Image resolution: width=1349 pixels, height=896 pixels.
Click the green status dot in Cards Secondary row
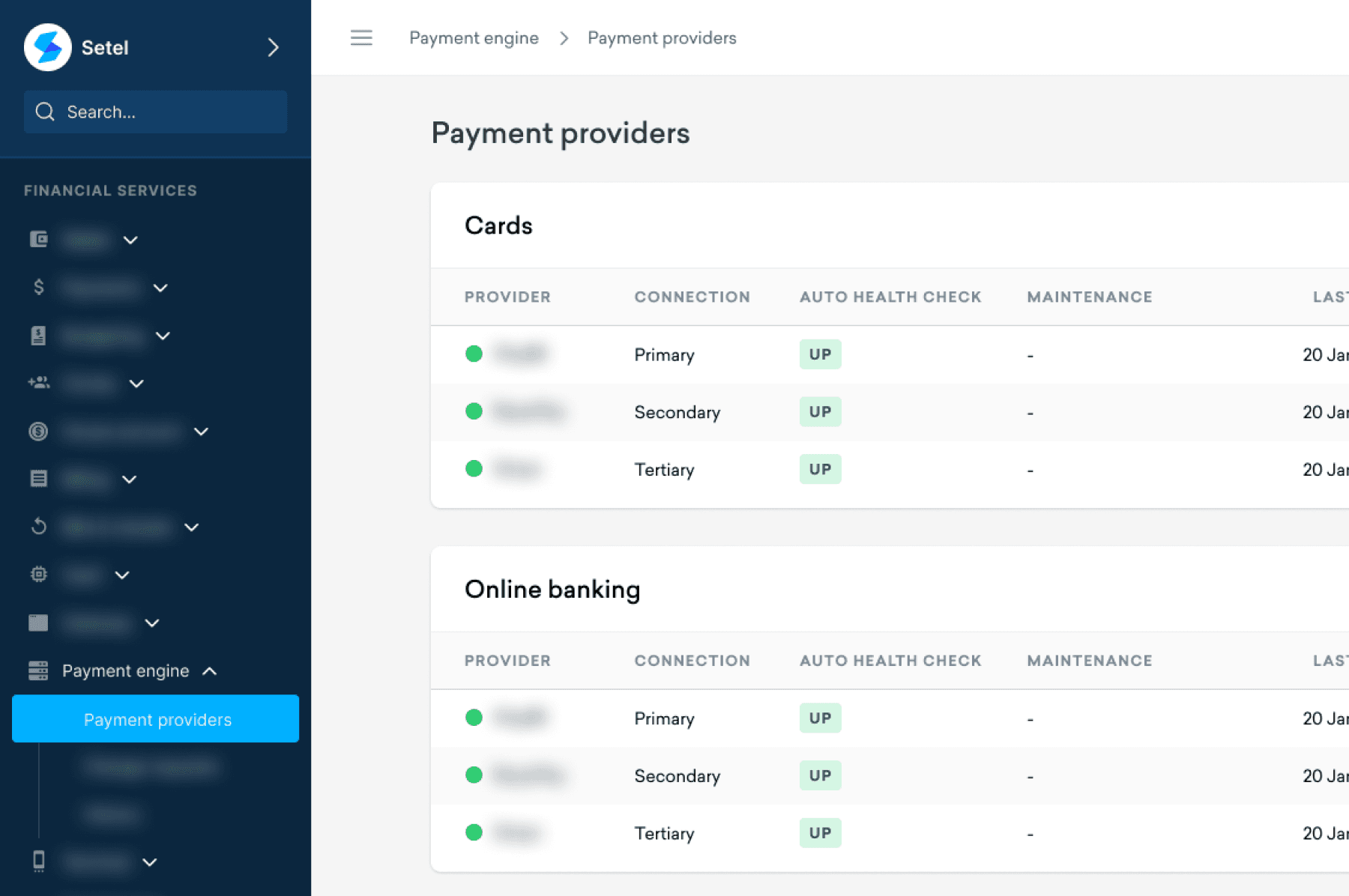pyautogui.click(x=474, y=411)
